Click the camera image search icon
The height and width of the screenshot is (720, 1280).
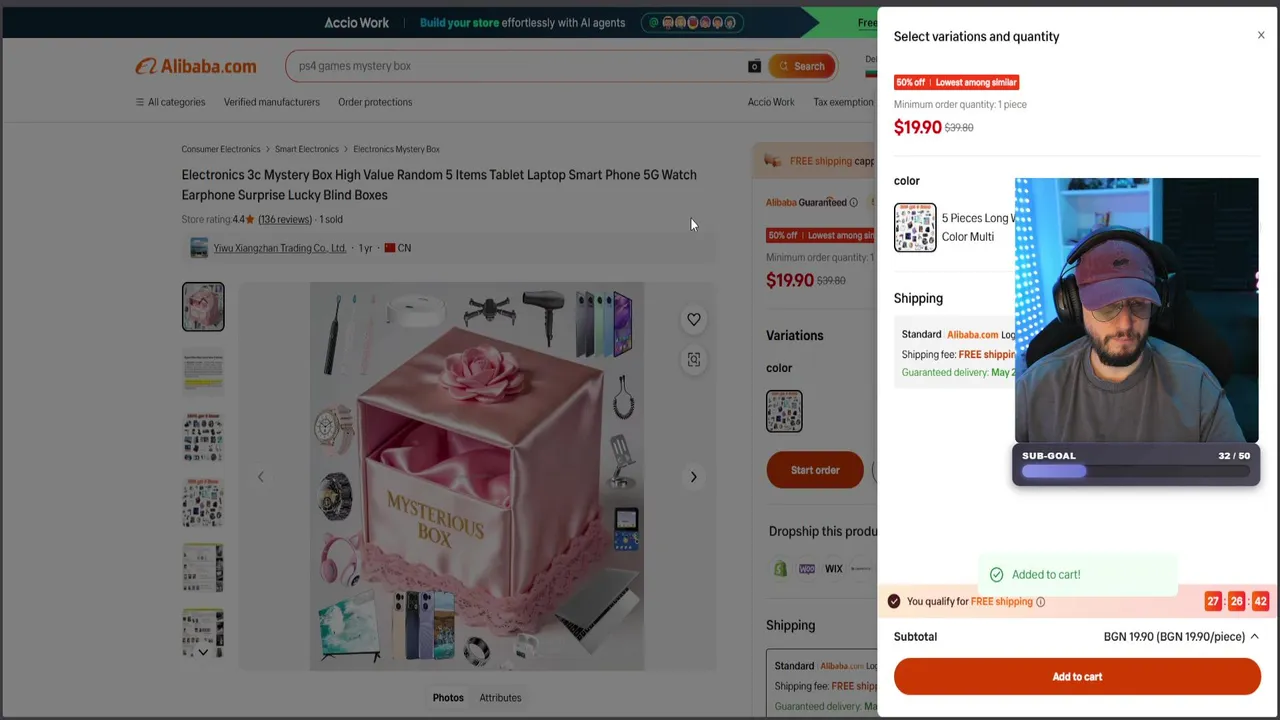click(754, 66)
